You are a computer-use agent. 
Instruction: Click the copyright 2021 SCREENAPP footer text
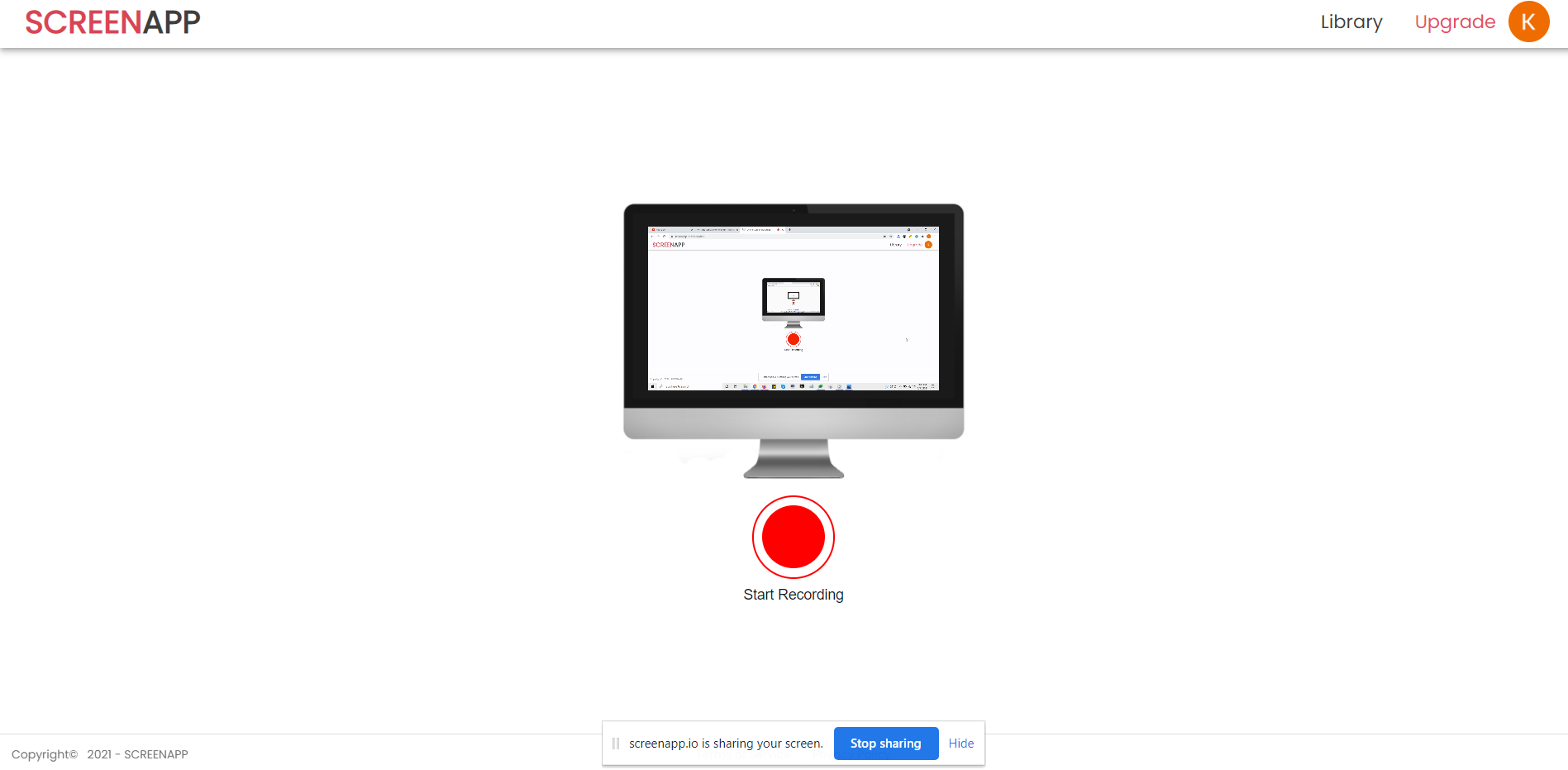100,754
